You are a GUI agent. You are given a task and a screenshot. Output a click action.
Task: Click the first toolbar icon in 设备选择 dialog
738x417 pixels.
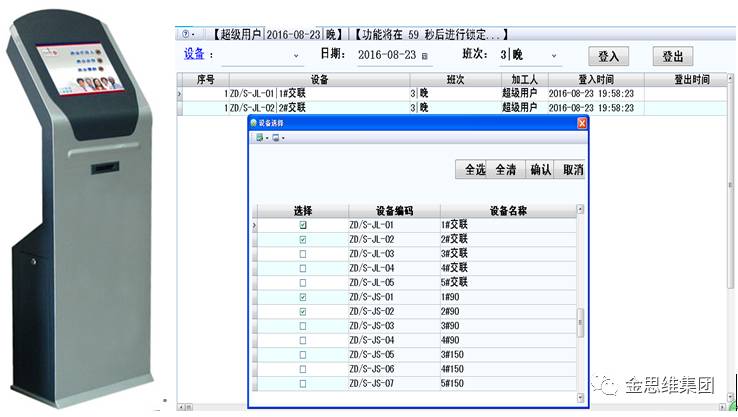coord(259,137)
